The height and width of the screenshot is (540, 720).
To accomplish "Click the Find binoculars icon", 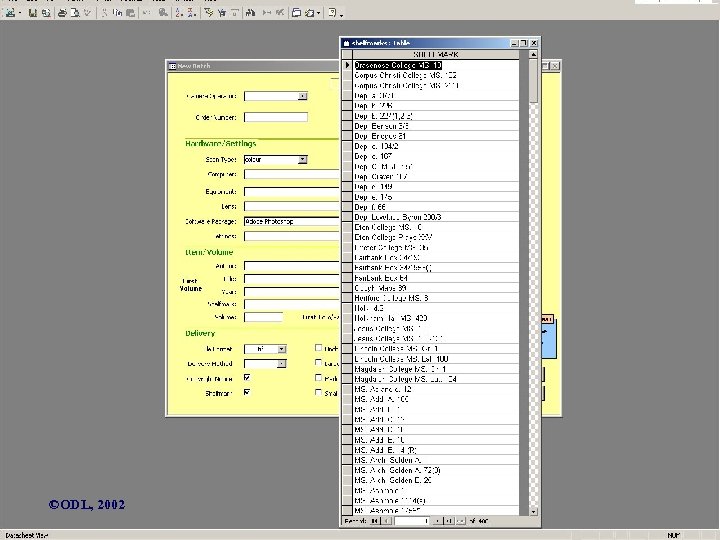I will click(251, 13).
